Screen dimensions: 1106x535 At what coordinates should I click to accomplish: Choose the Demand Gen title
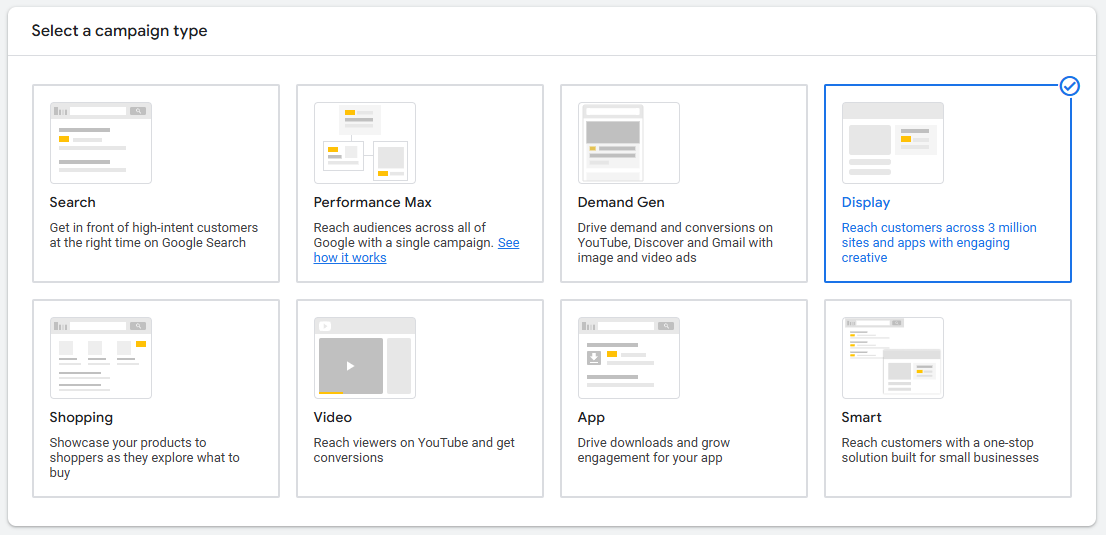tap(621, 203)
